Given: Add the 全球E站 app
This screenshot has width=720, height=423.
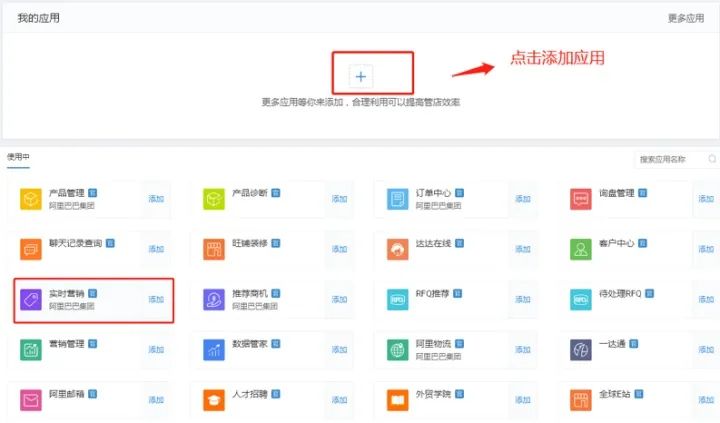Looking at the screenshot, I should (706, 400).
